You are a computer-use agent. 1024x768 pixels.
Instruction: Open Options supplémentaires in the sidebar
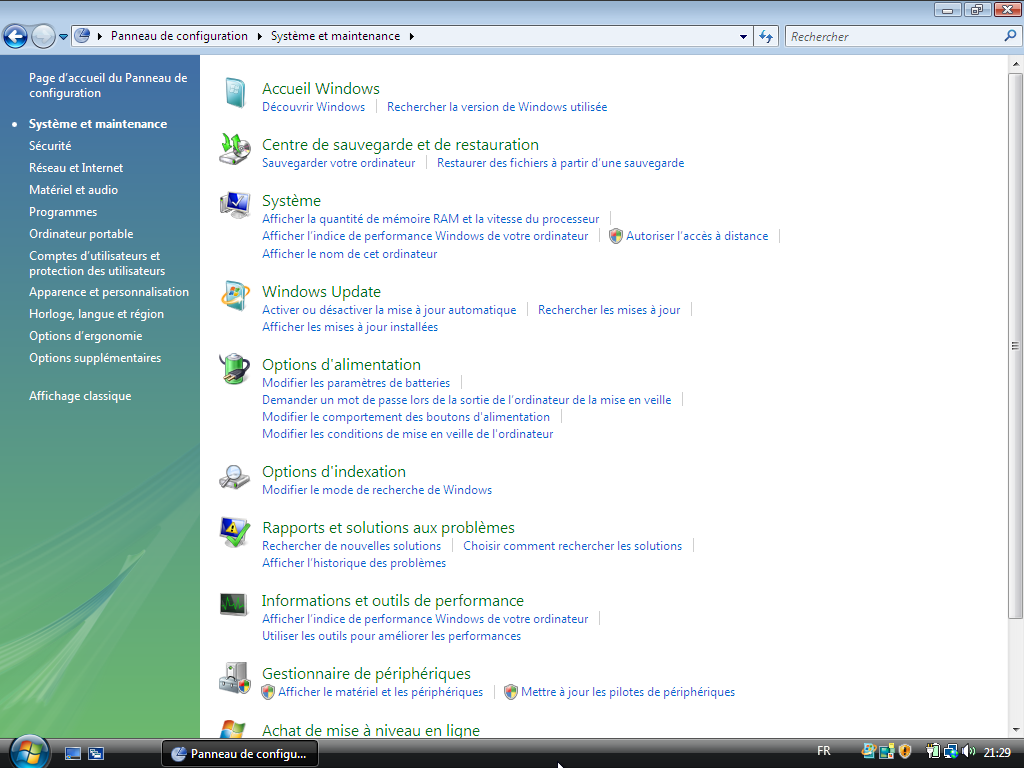[95, 358]
